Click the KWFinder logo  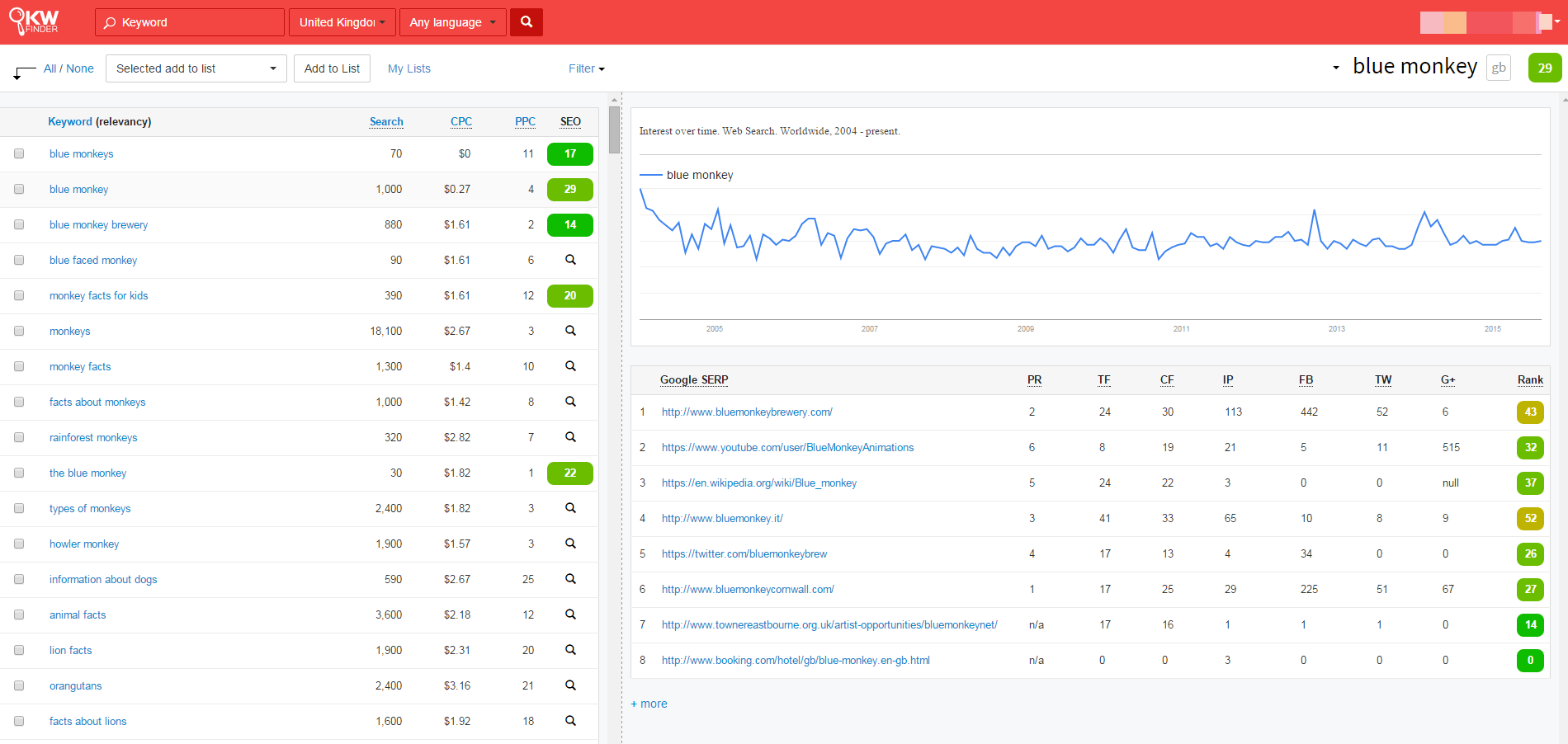click(35, 22)
